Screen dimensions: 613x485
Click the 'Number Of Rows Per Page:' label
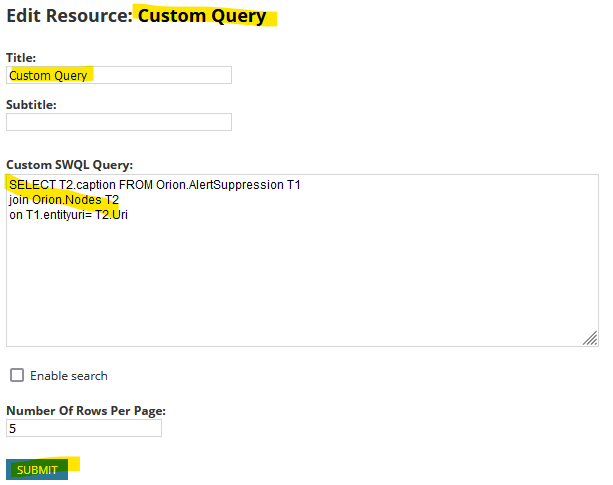pos(86,411)
